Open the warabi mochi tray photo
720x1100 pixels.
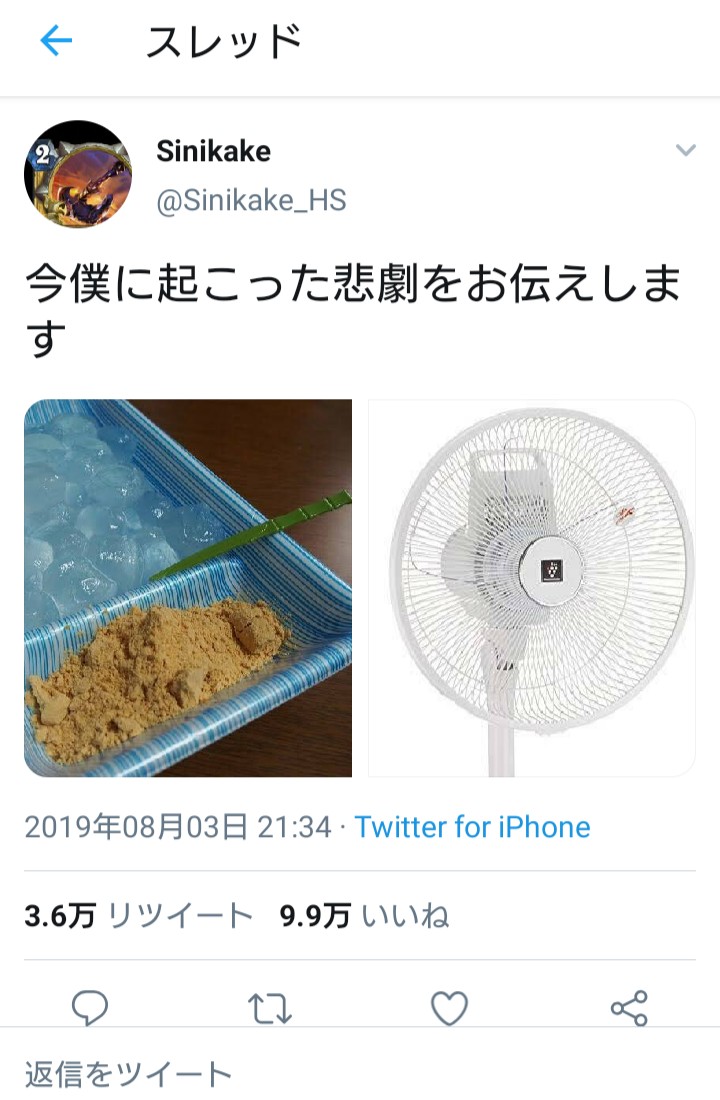(188, 588)
